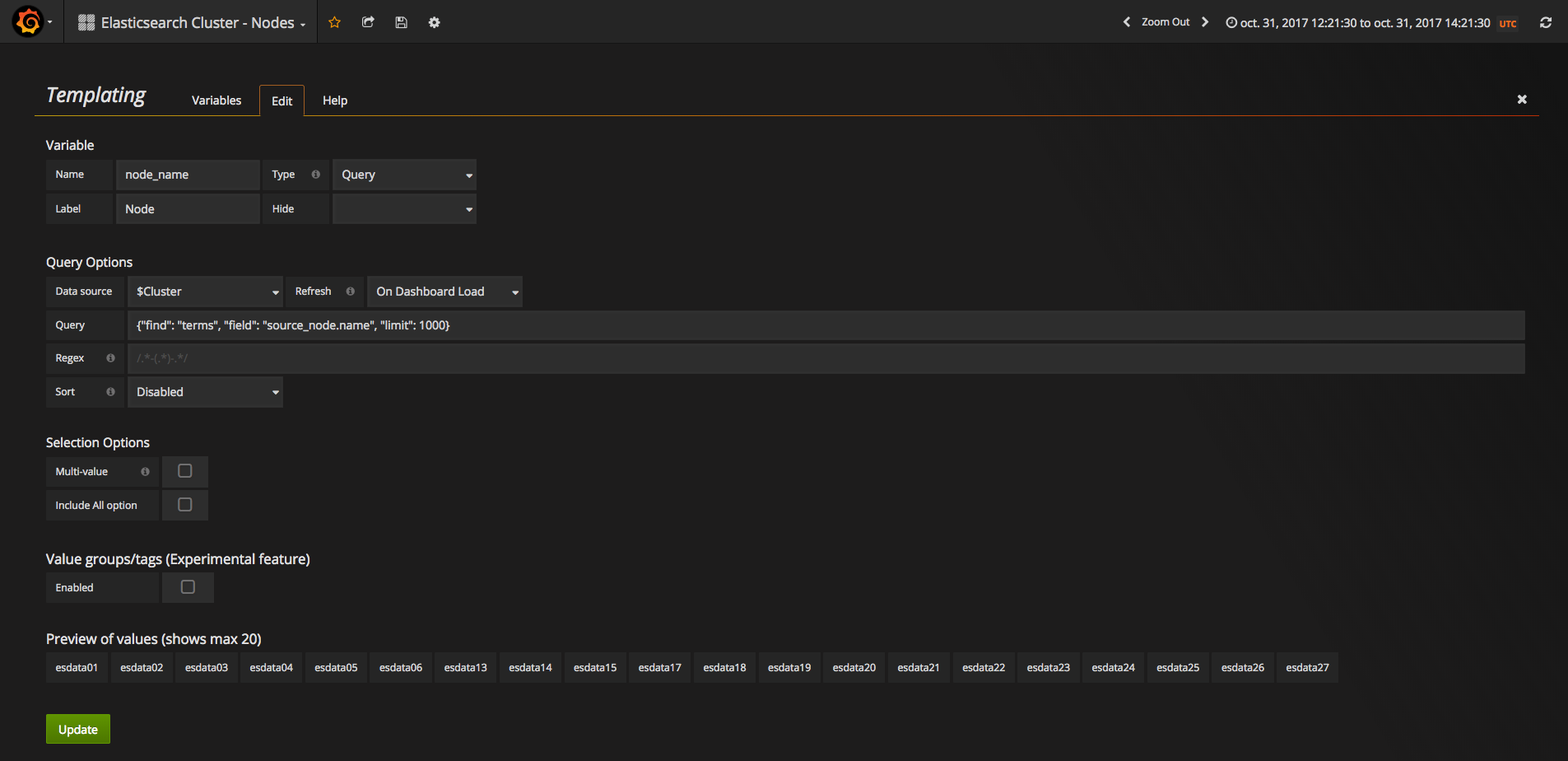Switch to the Help tab

click(x=335, y=100)
